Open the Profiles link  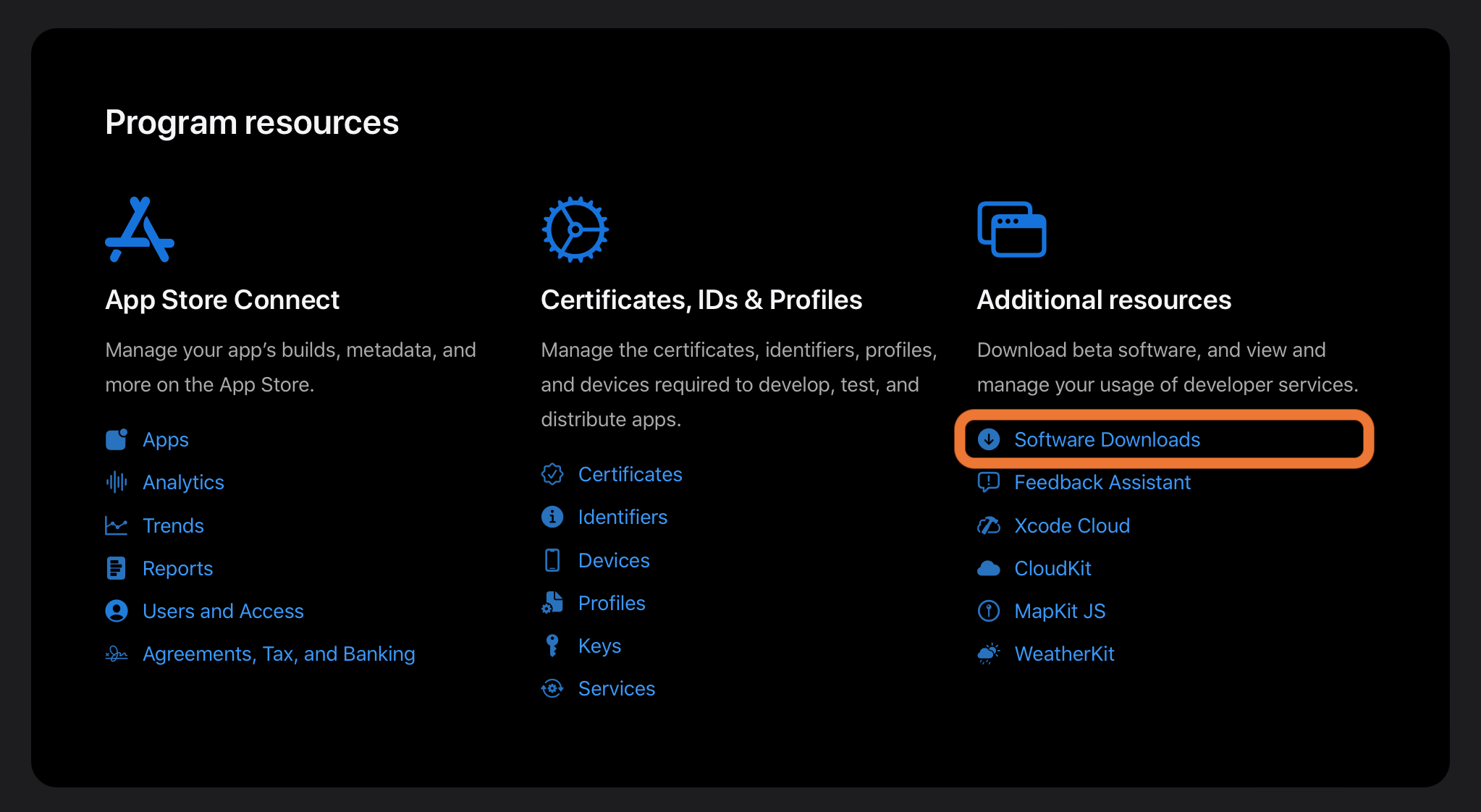(x=612, y=604)
